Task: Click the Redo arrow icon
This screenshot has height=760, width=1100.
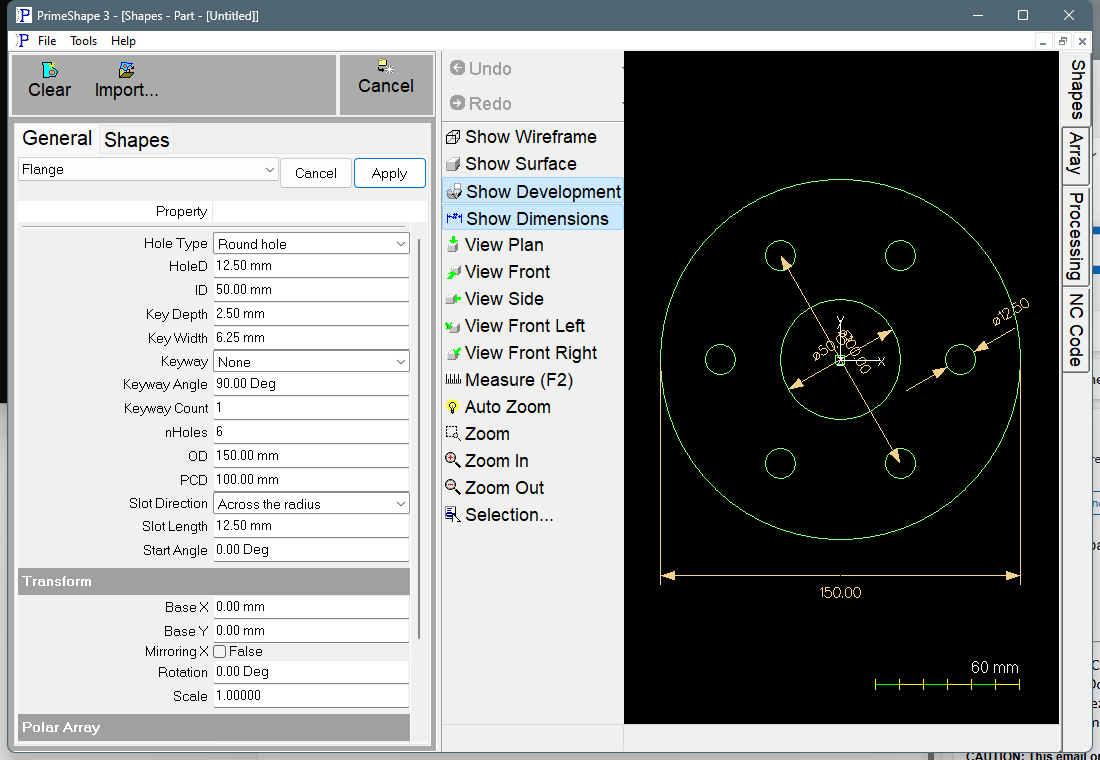Action: 457,103
